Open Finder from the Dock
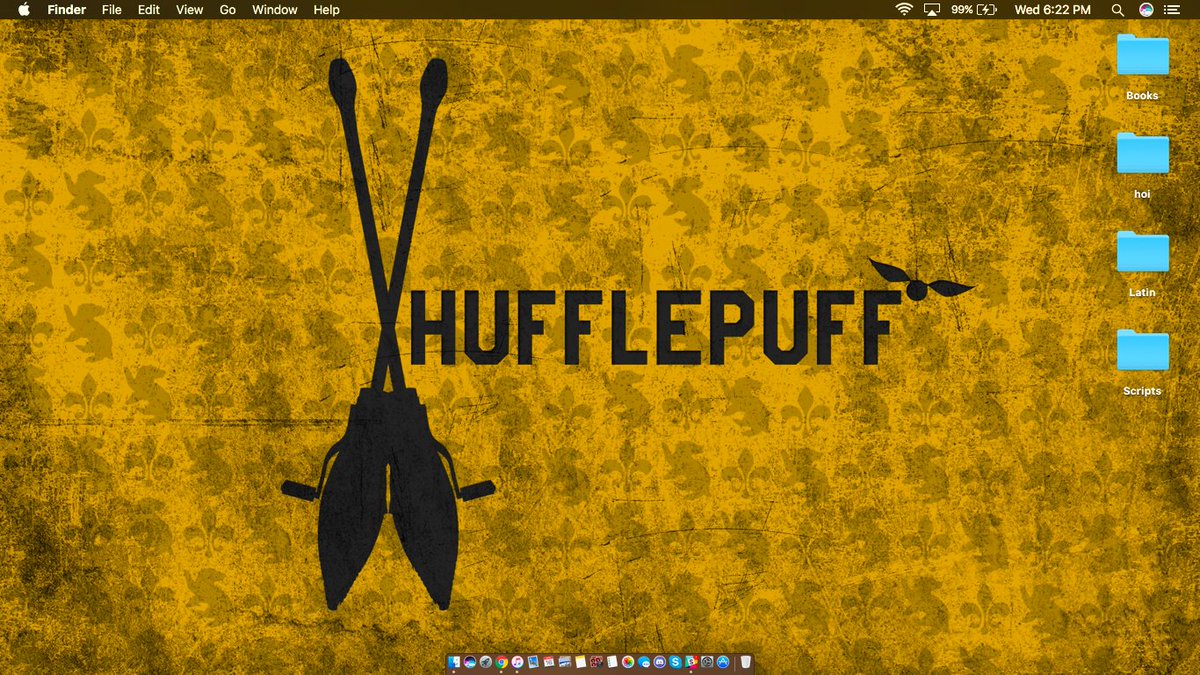Screen dimensions: 1200x675 click(x=454, y=662)
